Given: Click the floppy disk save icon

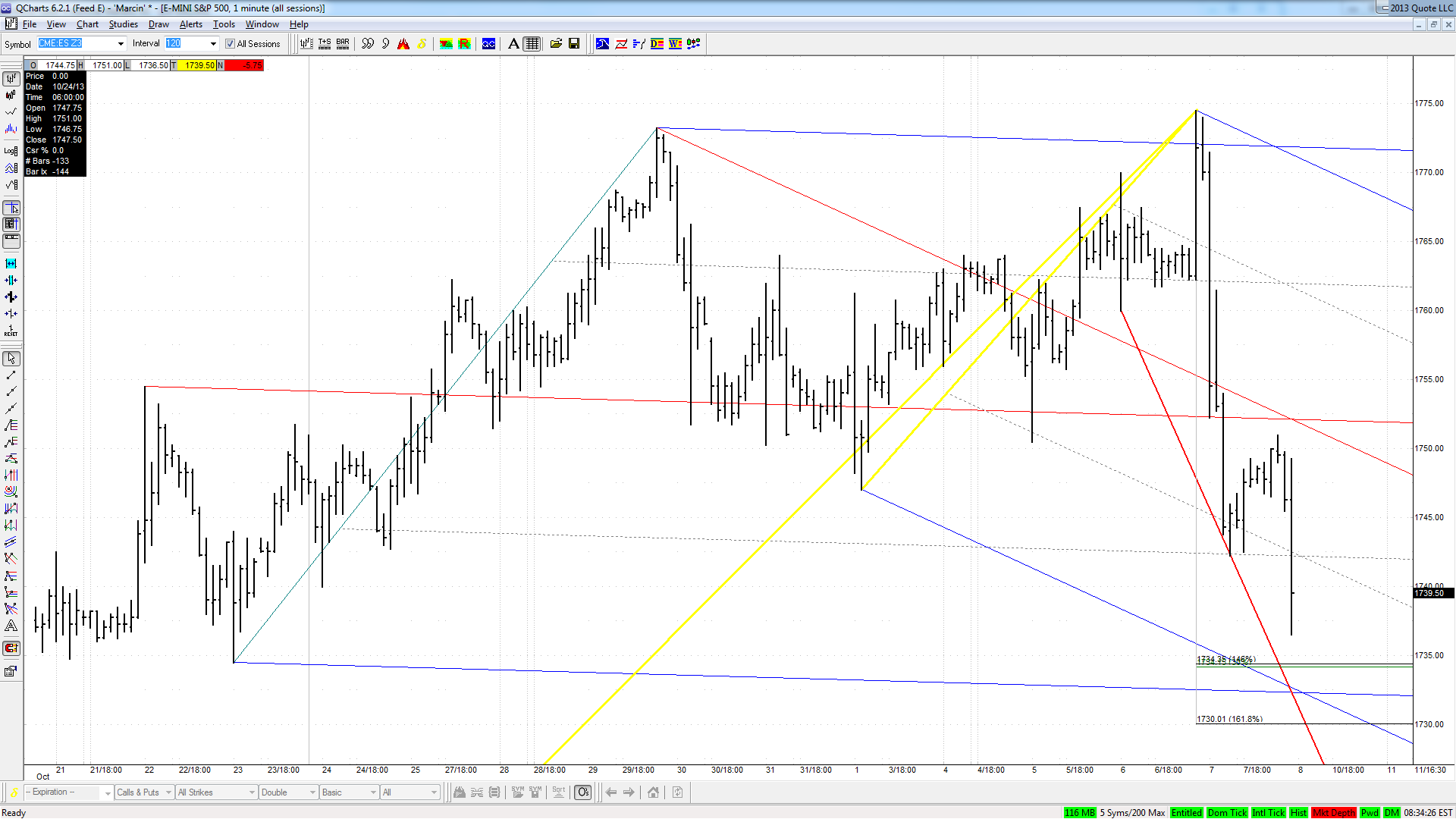Looking at the screenshot, I should [x=574, y=44].
